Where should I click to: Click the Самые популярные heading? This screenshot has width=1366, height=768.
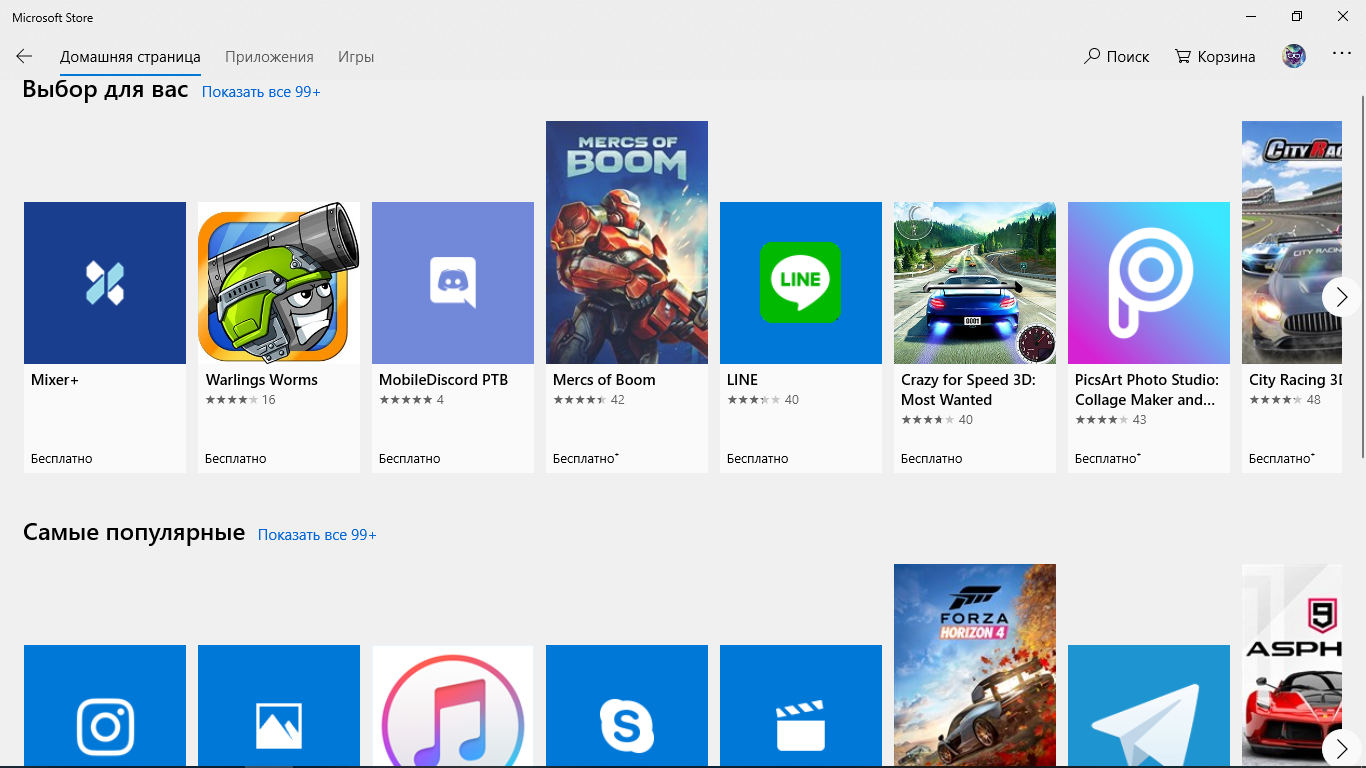coord(134,532)
